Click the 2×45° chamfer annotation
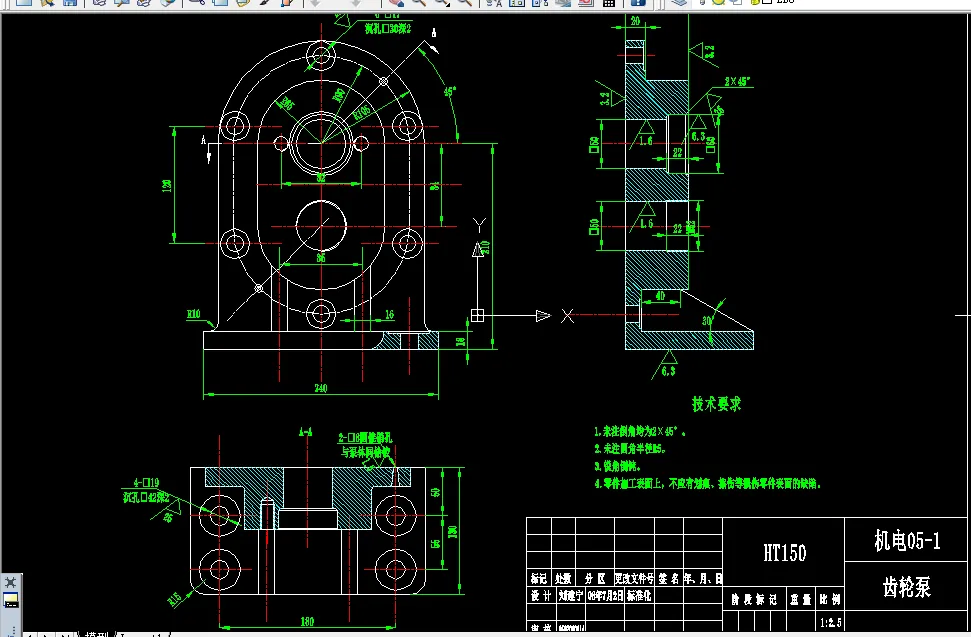The height and width of the screenshot is (637, 971). point(738,81)
